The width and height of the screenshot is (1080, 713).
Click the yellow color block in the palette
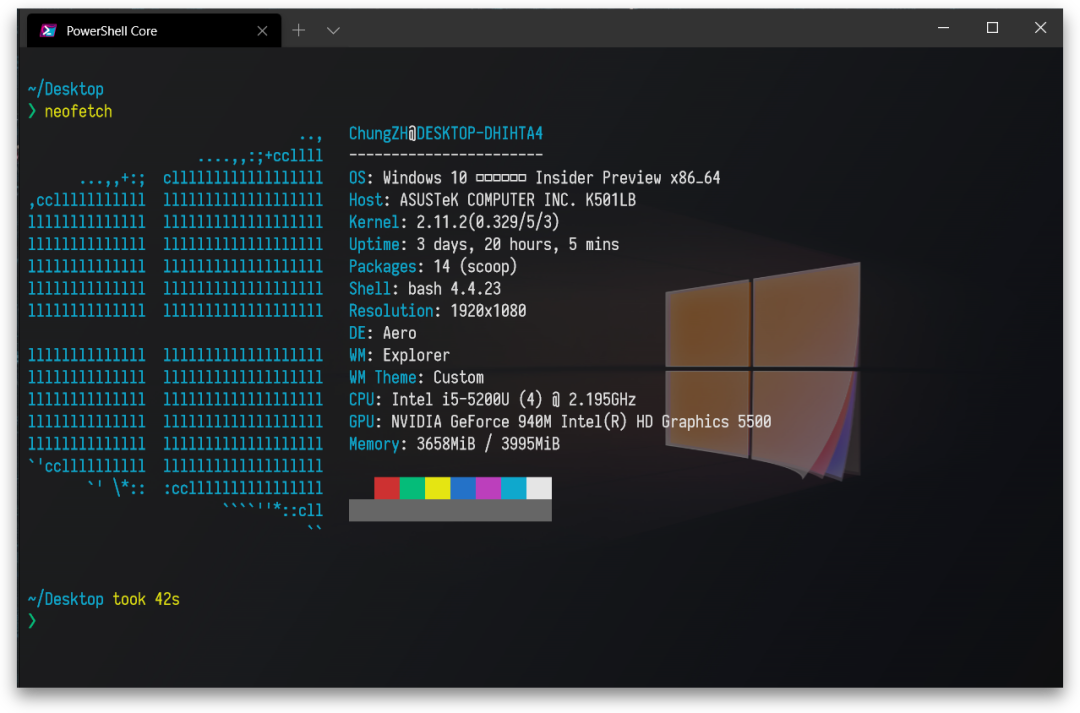click(x=437, y=488)
